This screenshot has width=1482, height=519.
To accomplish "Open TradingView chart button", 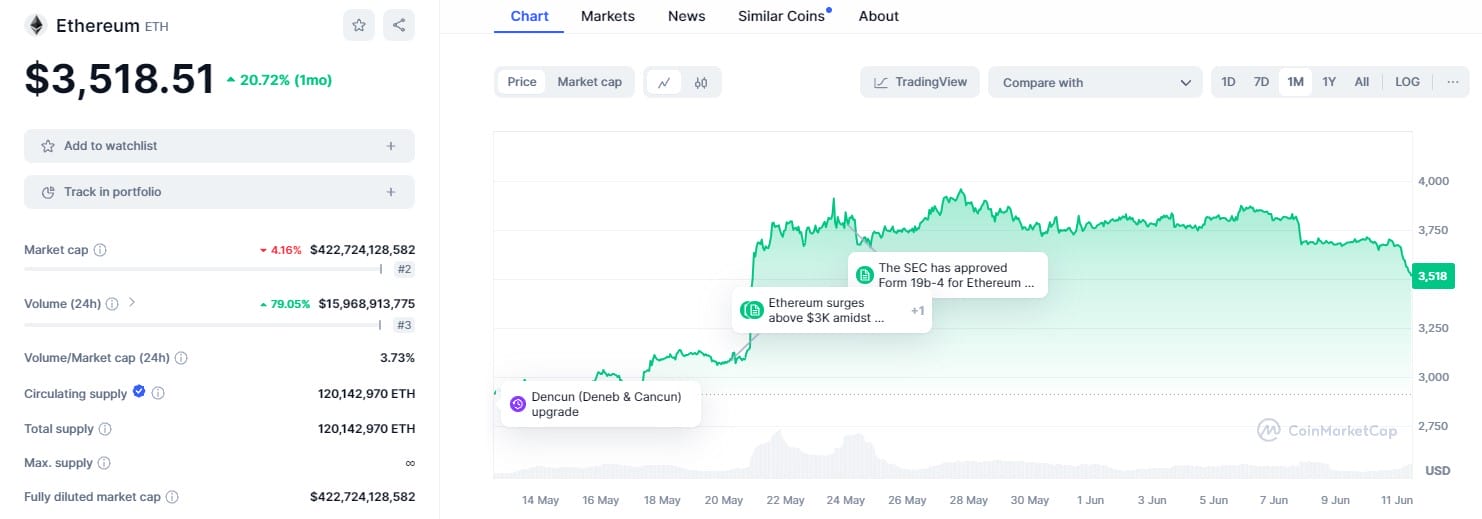I will 920,82.
